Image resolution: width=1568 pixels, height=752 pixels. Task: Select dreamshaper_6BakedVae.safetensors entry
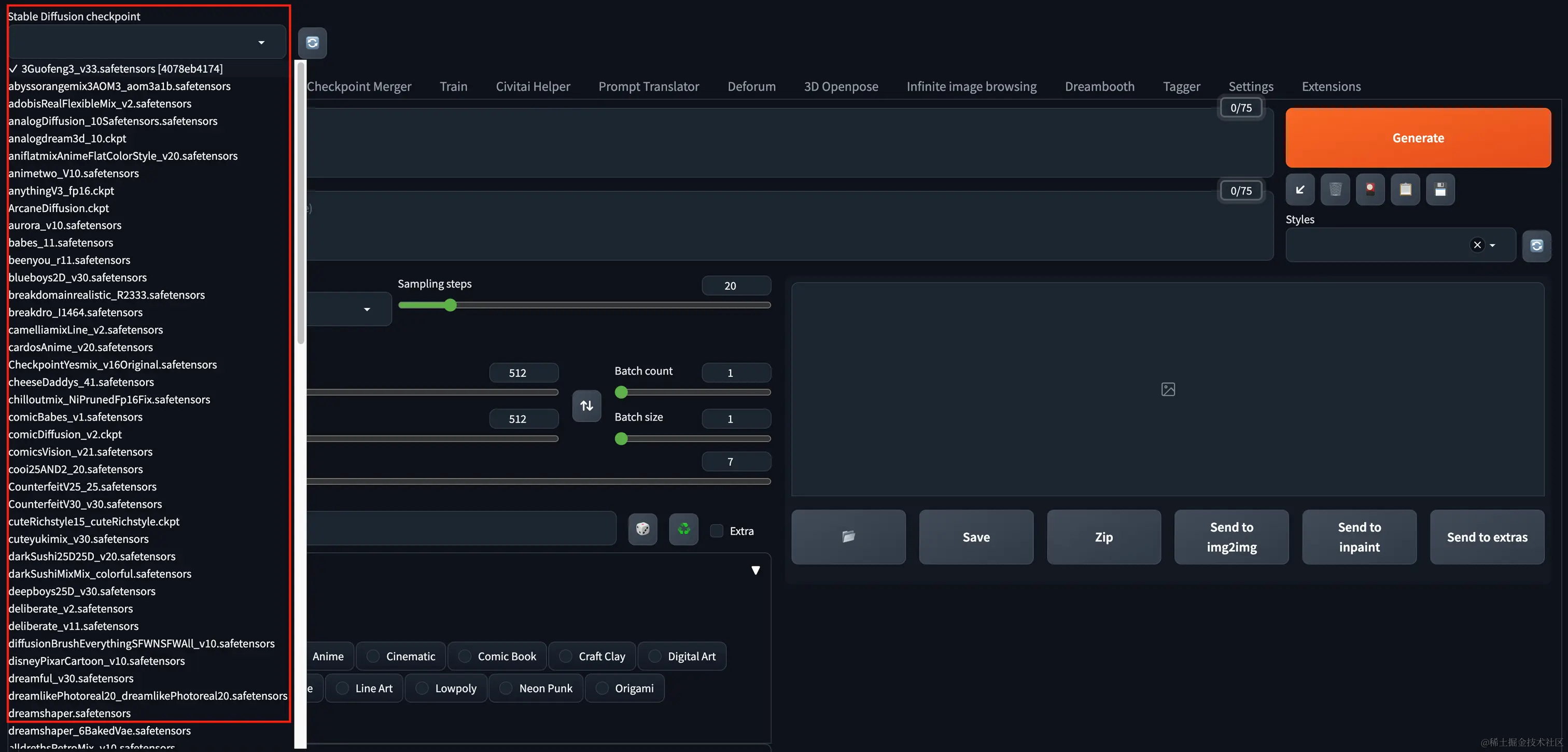click(x=99, y=730)
